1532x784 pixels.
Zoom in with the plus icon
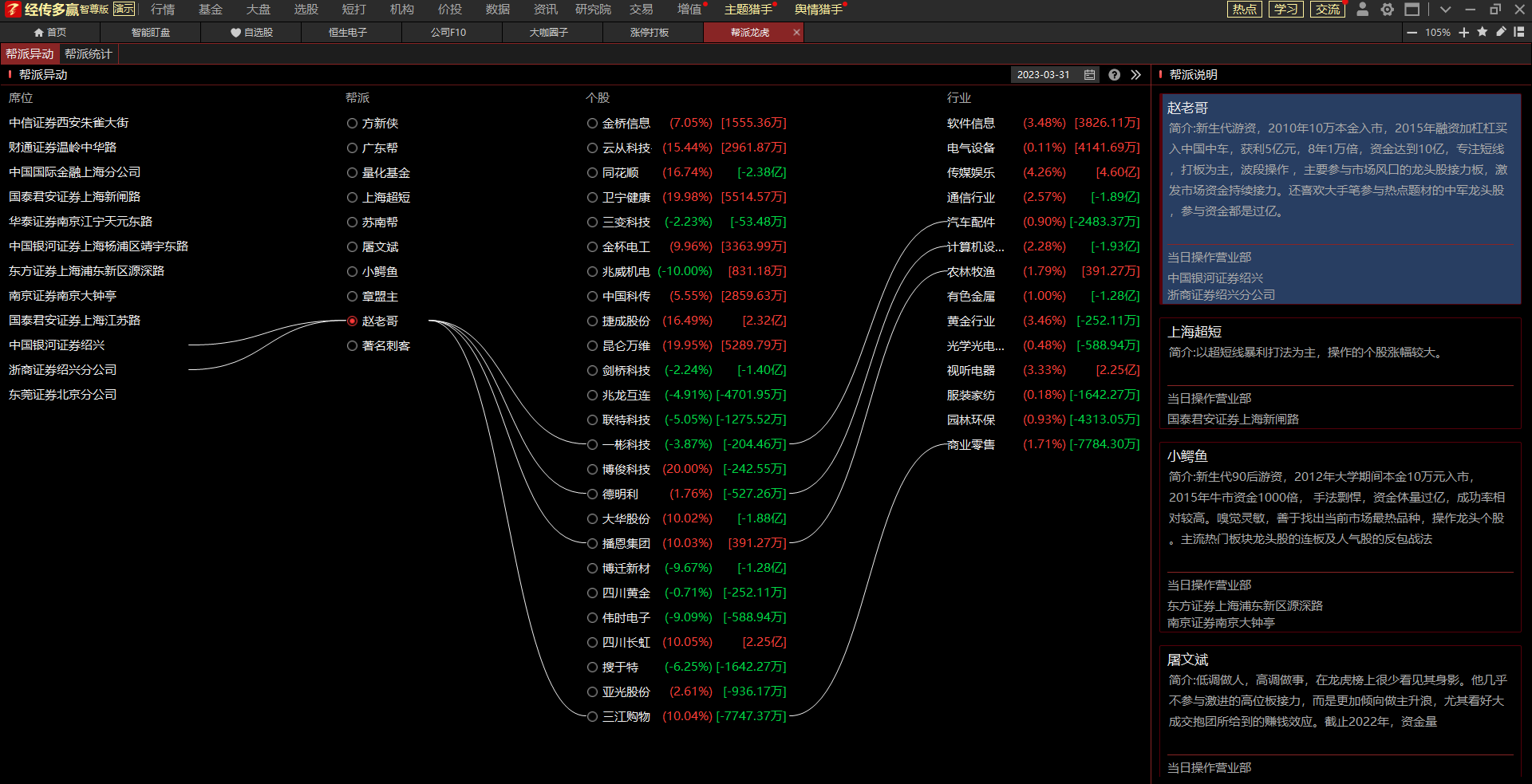coord(1463,33)
